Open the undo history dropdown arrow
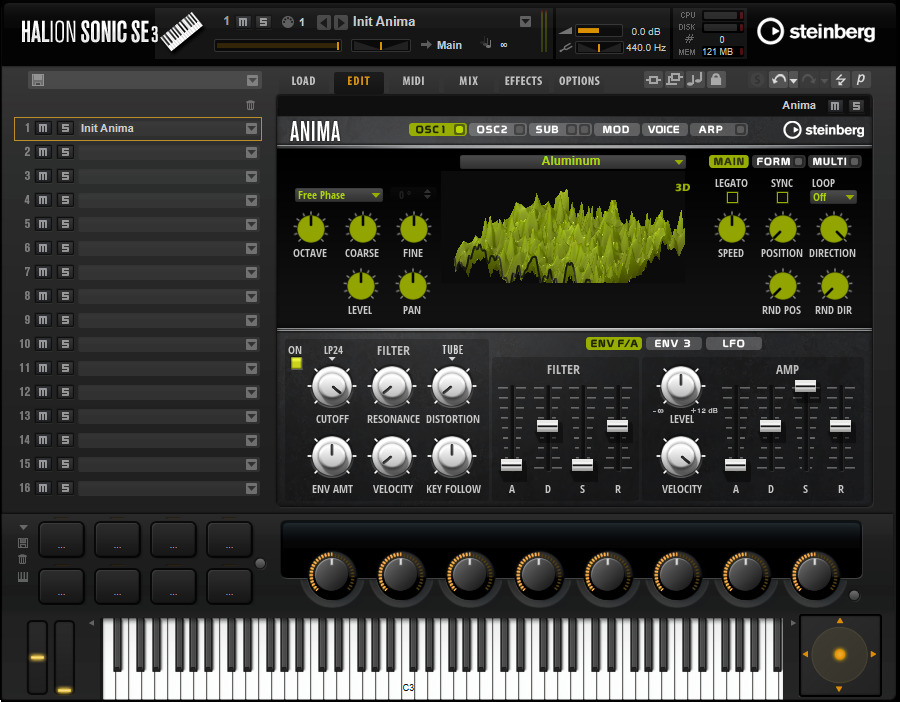The height and width of the screenshot is (702, 900). pos(794,81)
